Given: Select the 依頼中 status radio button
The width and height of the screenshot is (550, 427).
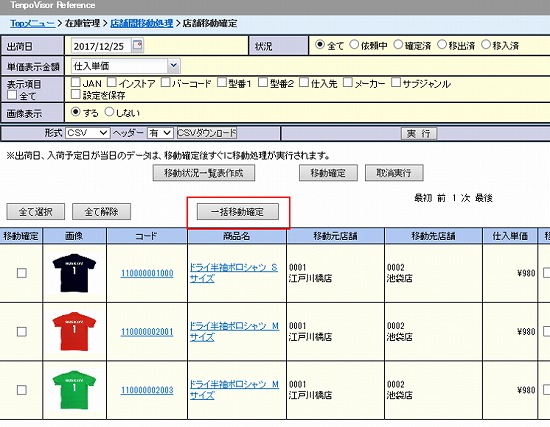Looking at the screenshot, I should coord(354,45).
